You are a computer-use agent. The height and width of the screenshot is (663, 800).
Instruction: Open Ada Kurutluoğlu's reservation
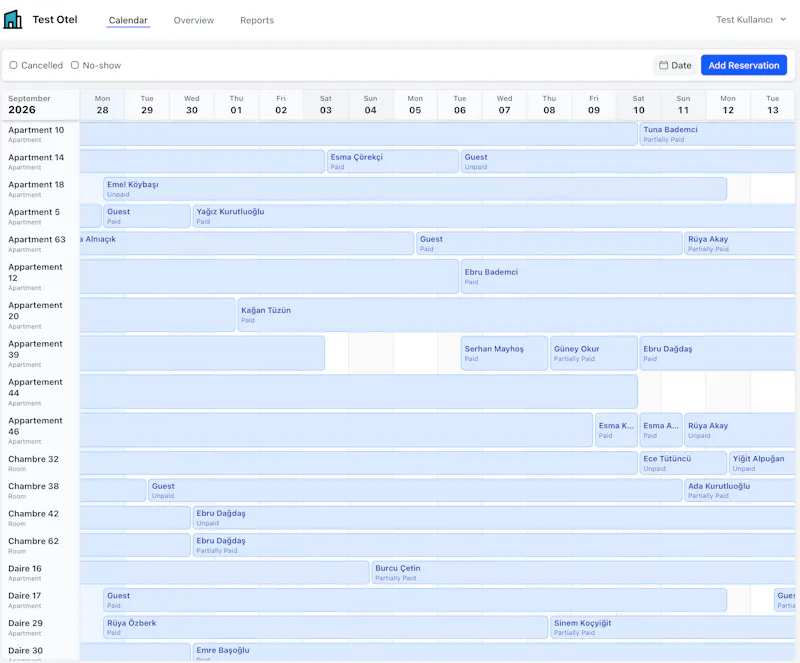point(740,490)
